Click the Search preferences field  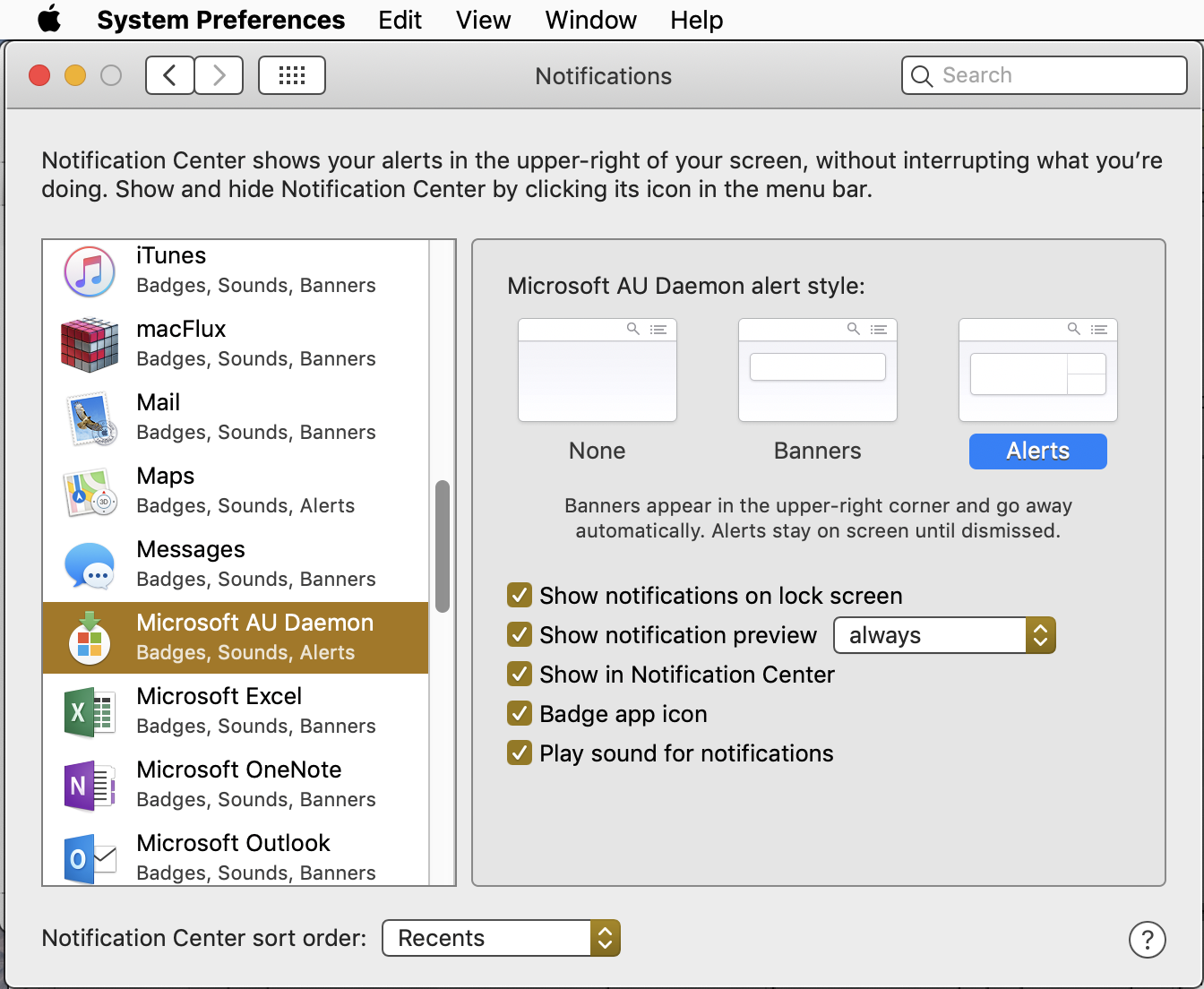tap(1045, 75)
